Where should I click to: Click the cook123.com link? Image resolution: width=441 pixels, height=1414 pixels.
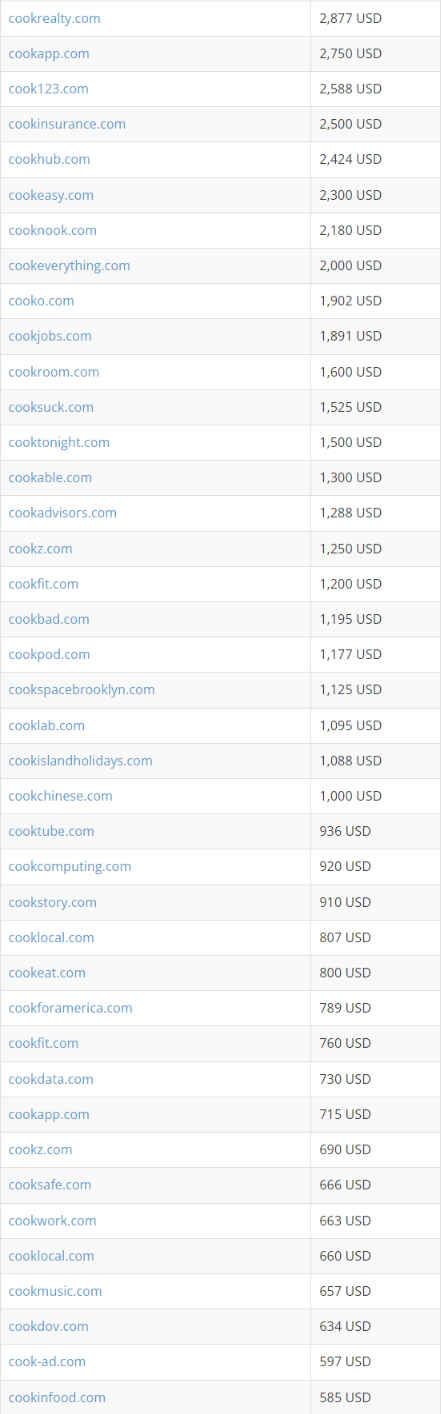pyautogui.click(x=48, y=89)
